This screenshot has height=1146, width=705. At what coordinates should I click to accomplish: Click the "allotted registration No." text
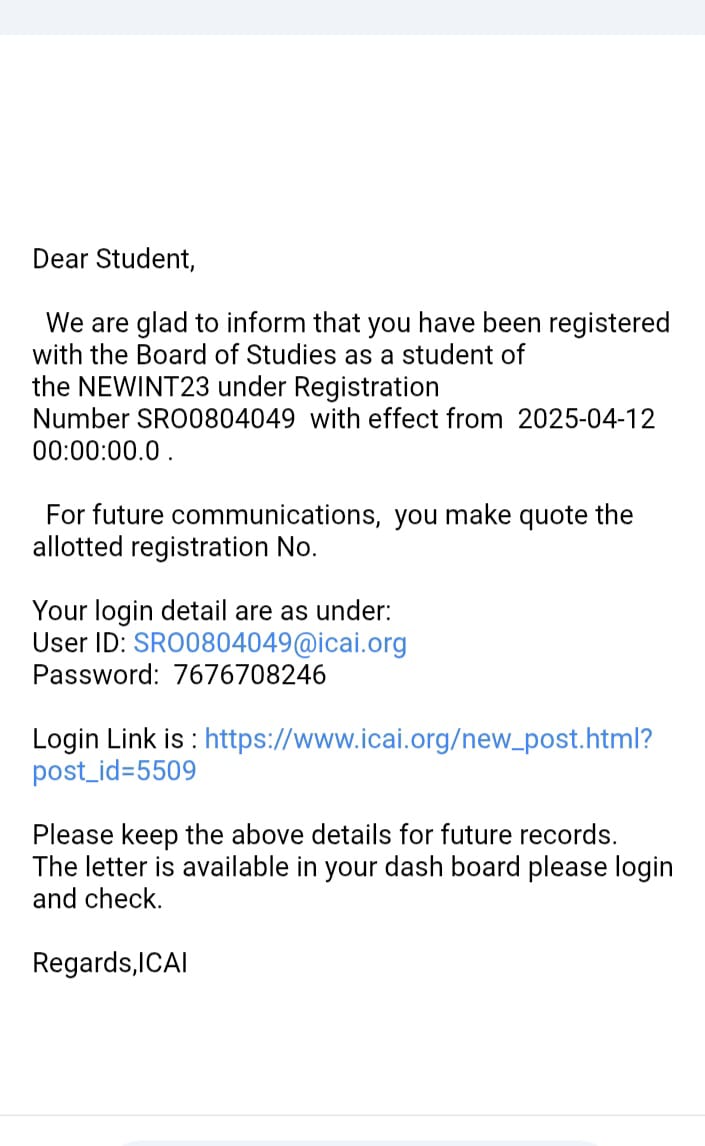pos(174,547)
